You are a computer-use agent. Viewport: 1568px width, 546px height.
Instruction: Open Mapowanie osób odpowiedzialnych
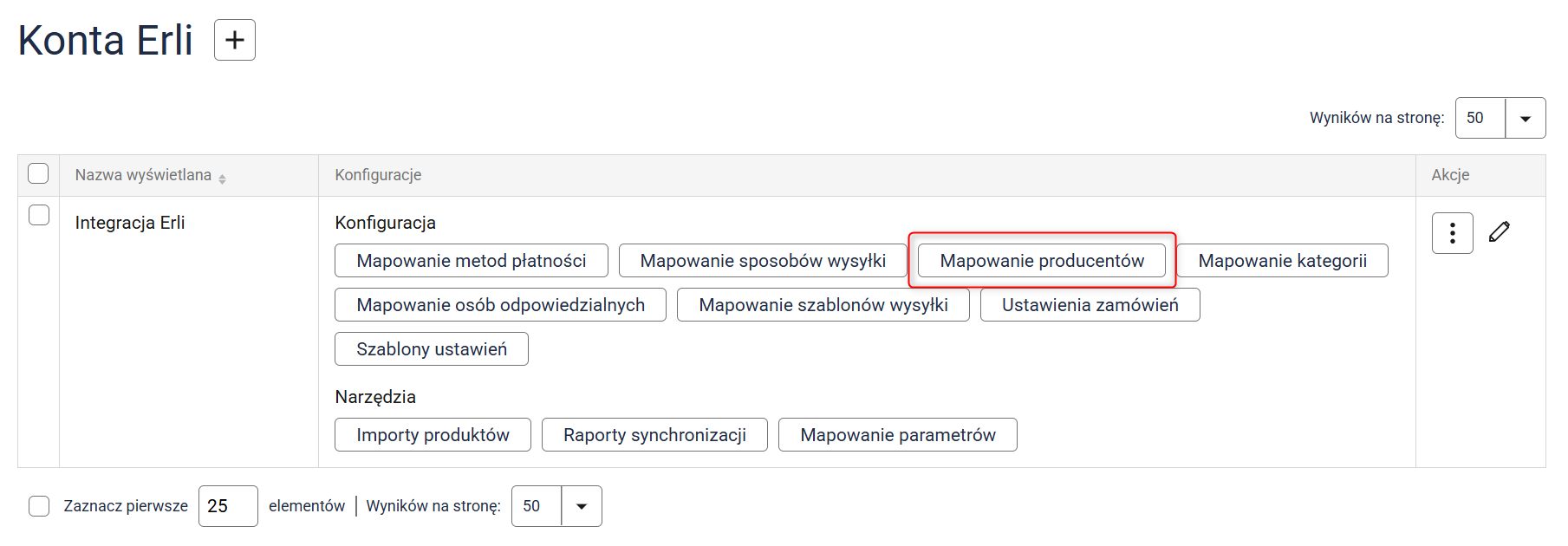tap(500, 305)
